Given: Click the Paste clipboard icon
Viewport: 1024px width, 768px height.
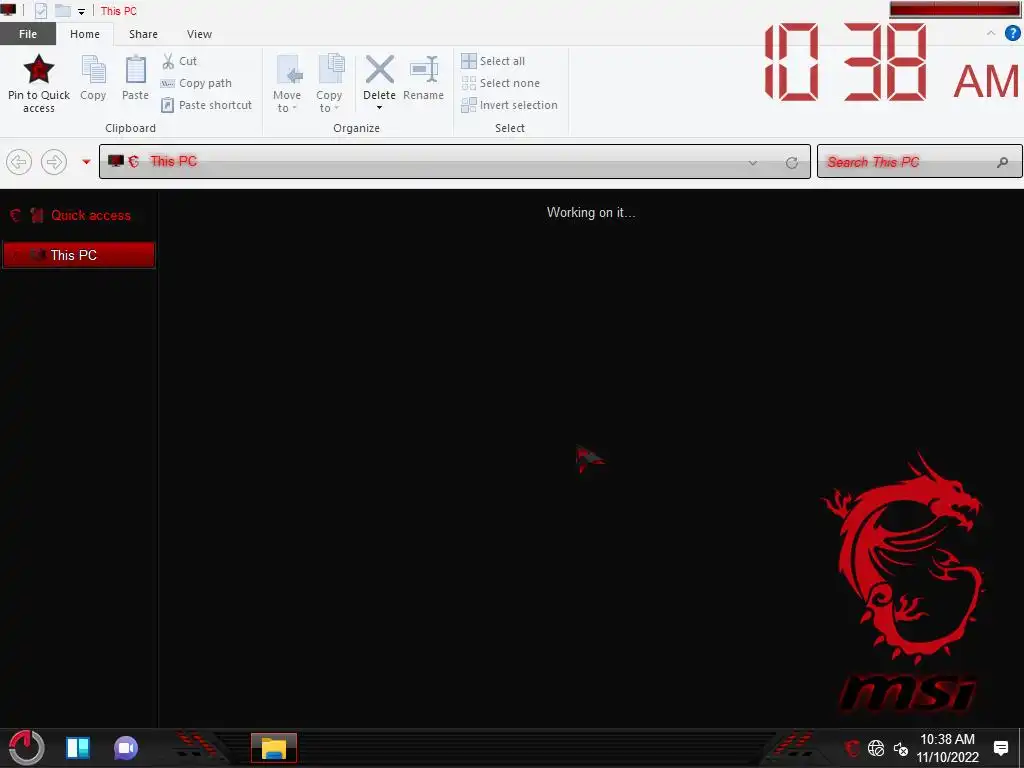Looking at the screenshot, I should click(x=135, y=69).
